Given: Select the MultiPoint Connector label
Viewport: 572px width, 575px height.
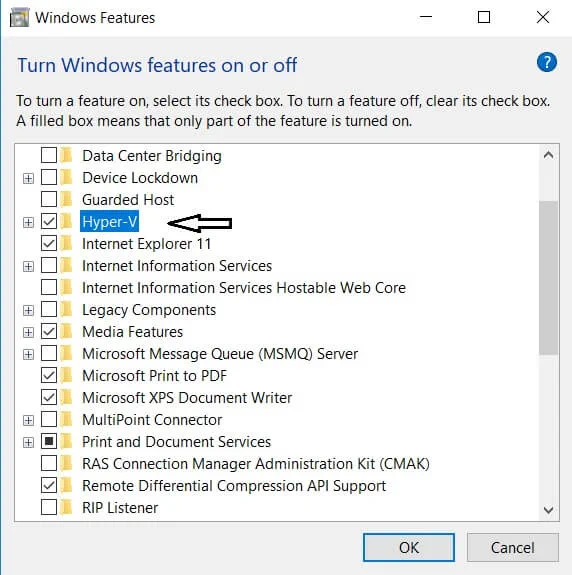Looking at the screenshot, I should coord(152,420).
